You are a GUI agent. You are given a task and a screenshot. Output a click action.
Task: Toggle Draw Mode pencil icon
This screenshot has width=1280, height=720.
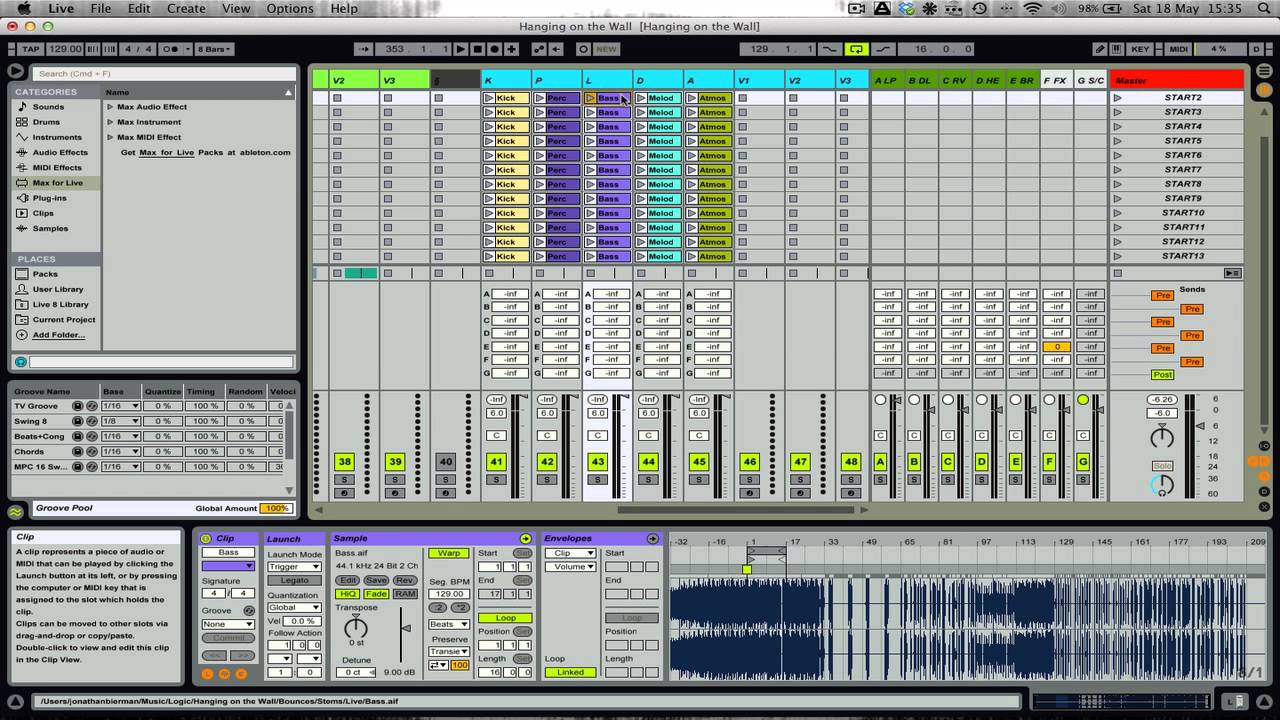pos(1101,49)
